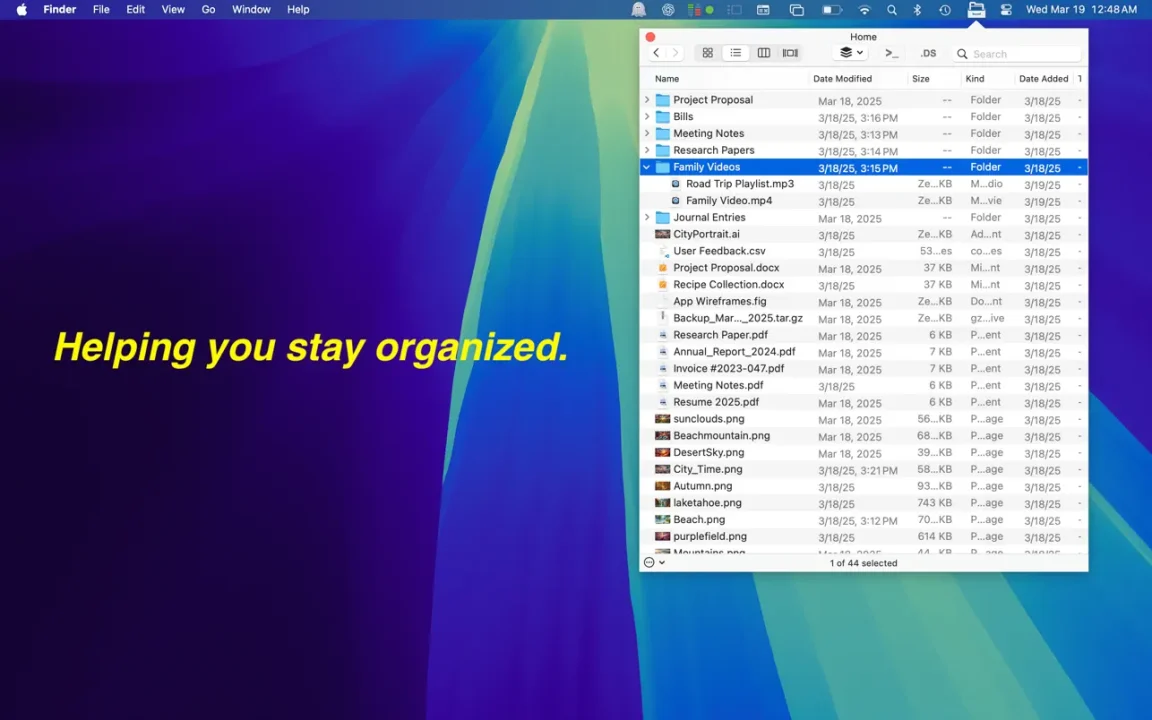
Task: Open Control Center in menu bar
Action: 1006,10
